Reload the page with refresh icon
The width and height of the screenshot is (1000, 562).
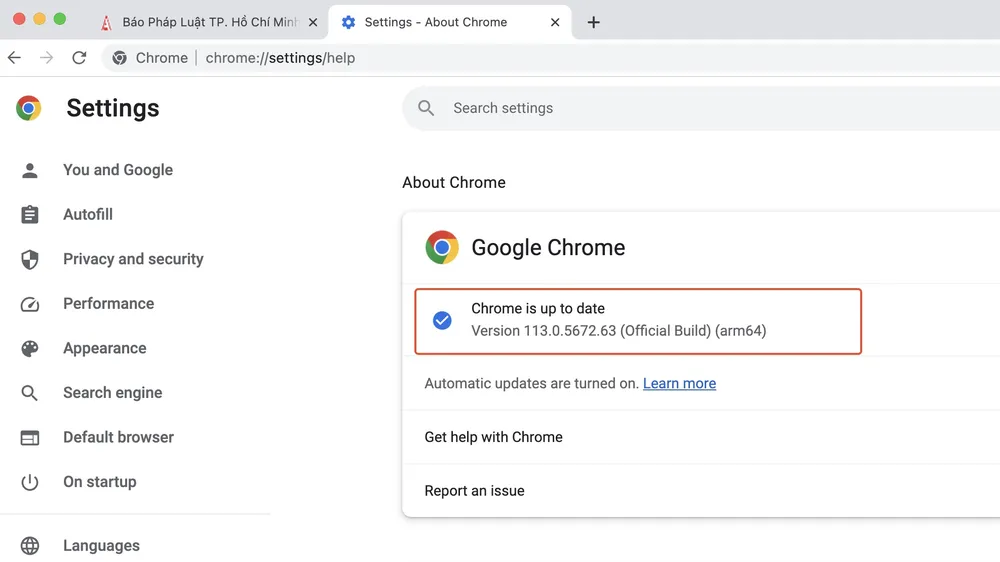79,58
